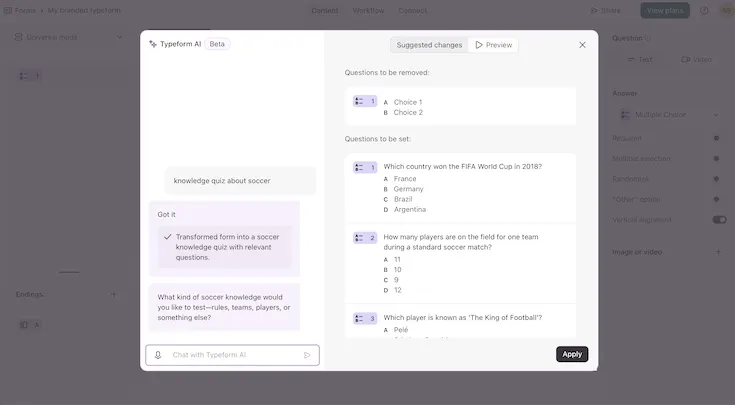Viewport: 735px width, 405px height.
Task: Click answer option 'France'
Action: 405,179
